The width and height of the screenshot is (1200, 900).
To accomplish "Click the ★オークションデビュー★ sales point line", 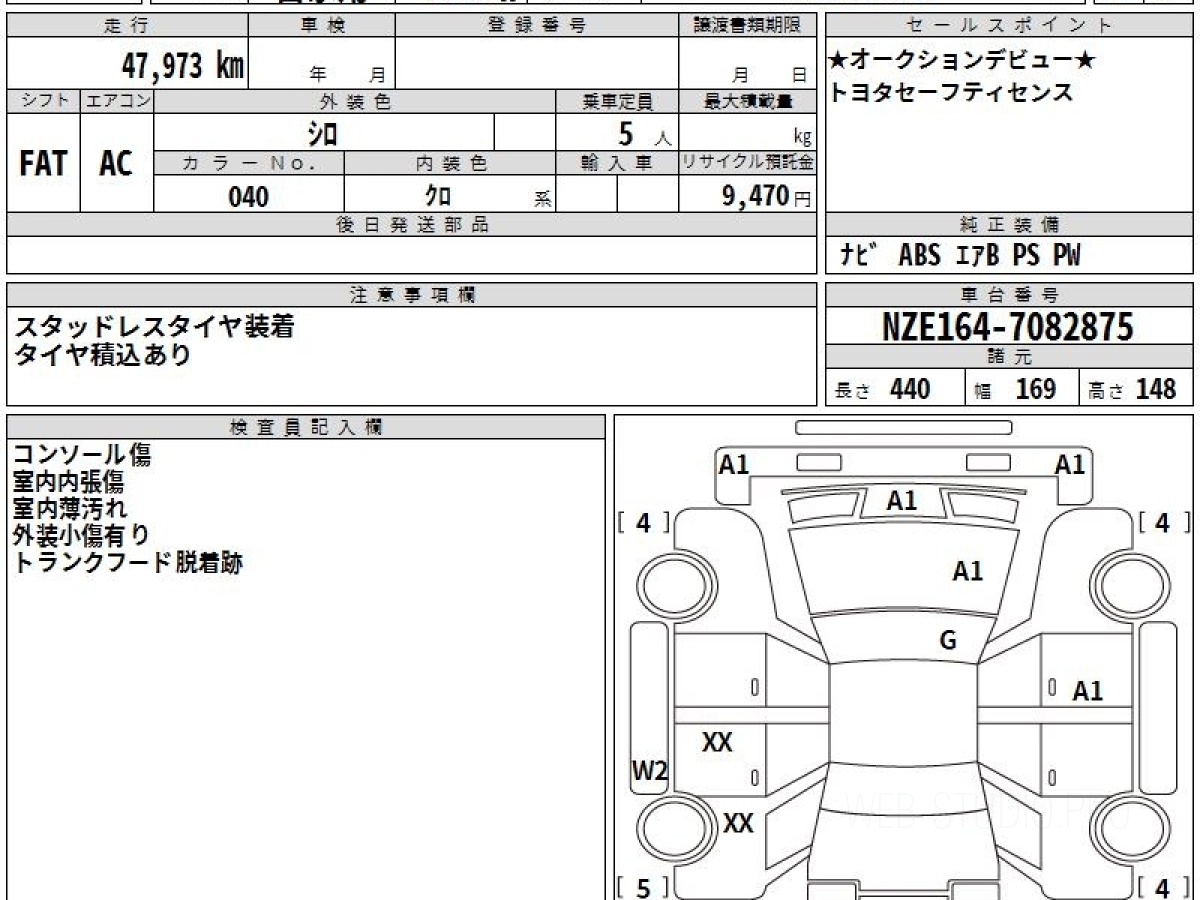I will 961,61.
